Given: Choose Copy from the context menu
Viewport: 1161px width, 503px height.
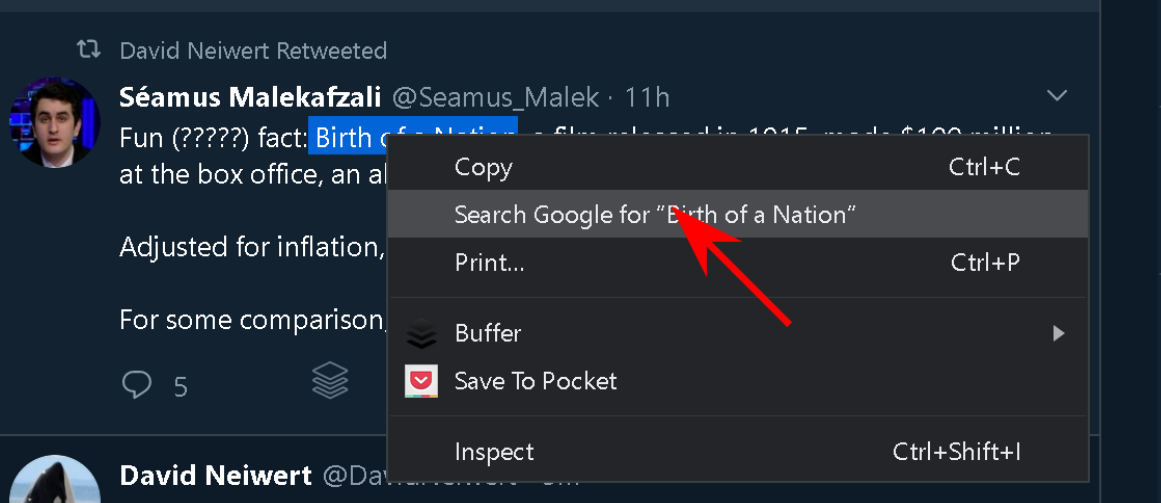Looking at the screenshot, I should tap(484, 167).
